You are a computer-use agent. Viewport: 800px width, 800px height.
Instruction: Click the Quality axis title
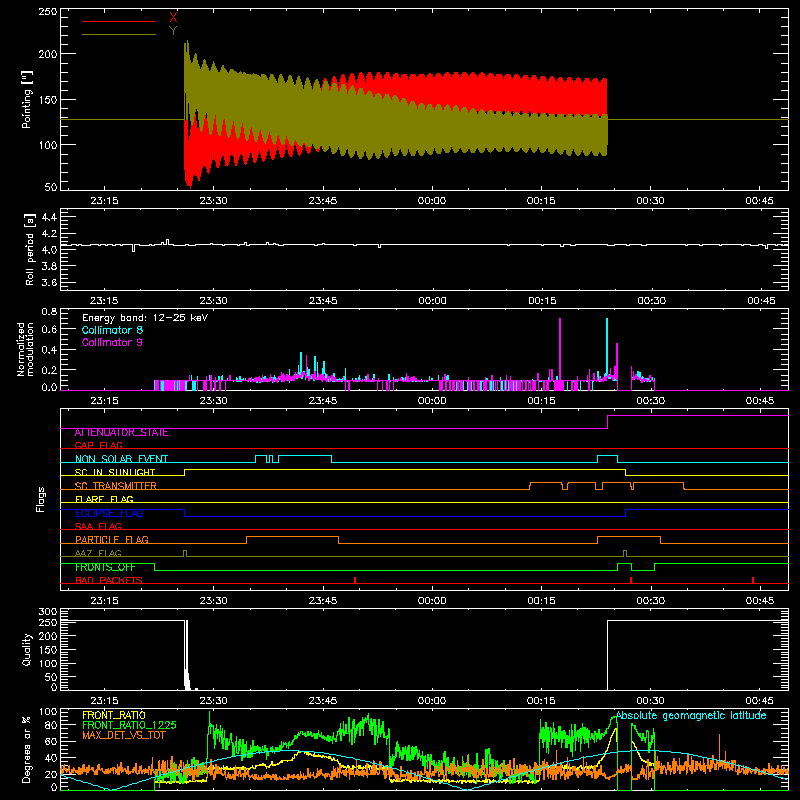[27, 649]
